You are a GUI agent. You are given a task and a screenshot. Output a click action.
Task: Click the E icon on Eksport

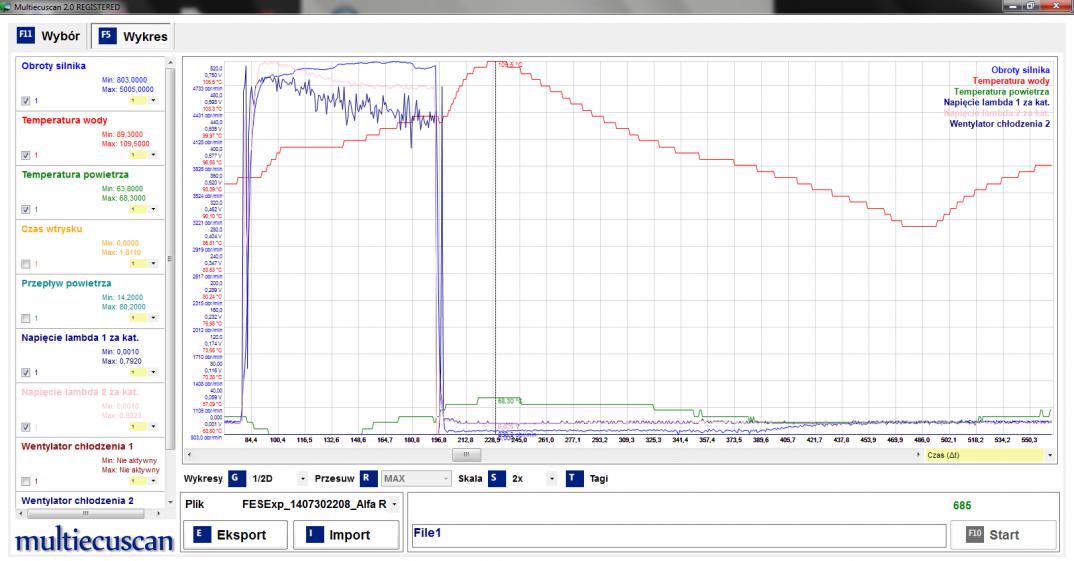(x=199, y=535)
